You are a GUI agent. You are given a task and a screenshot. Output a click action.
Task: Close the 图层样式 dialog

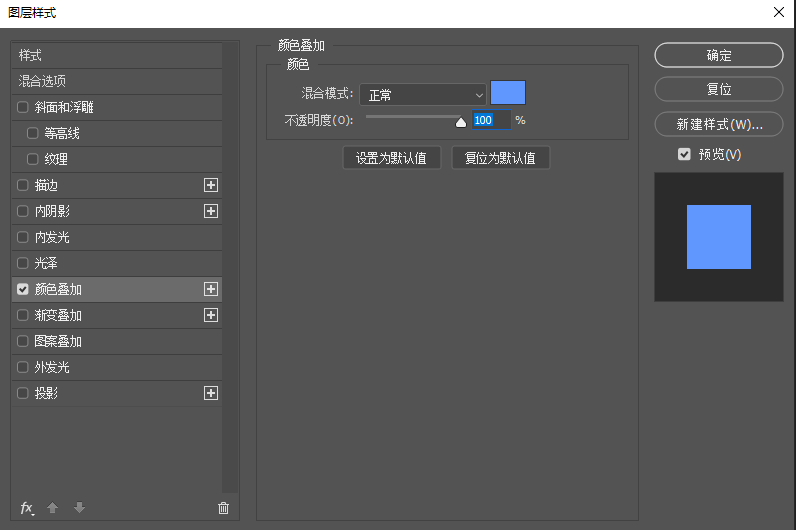pos(779,12)
